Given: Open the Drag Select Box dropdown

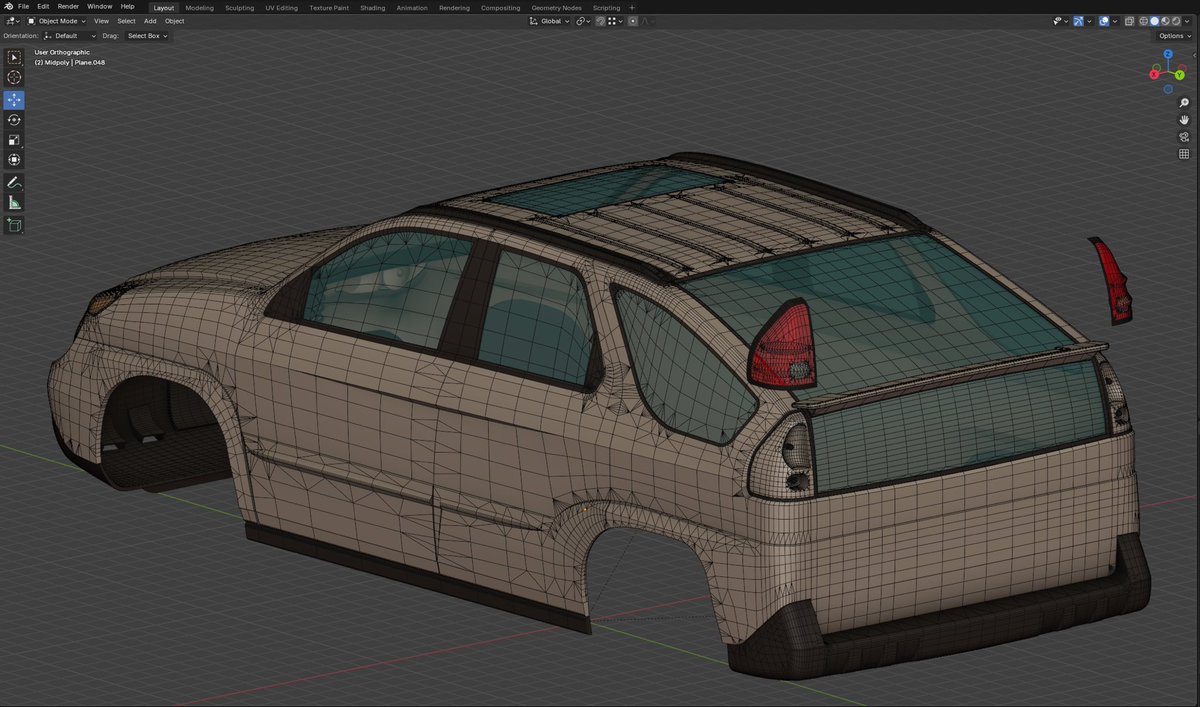Looking at the screenshot, I should (147, 36).
